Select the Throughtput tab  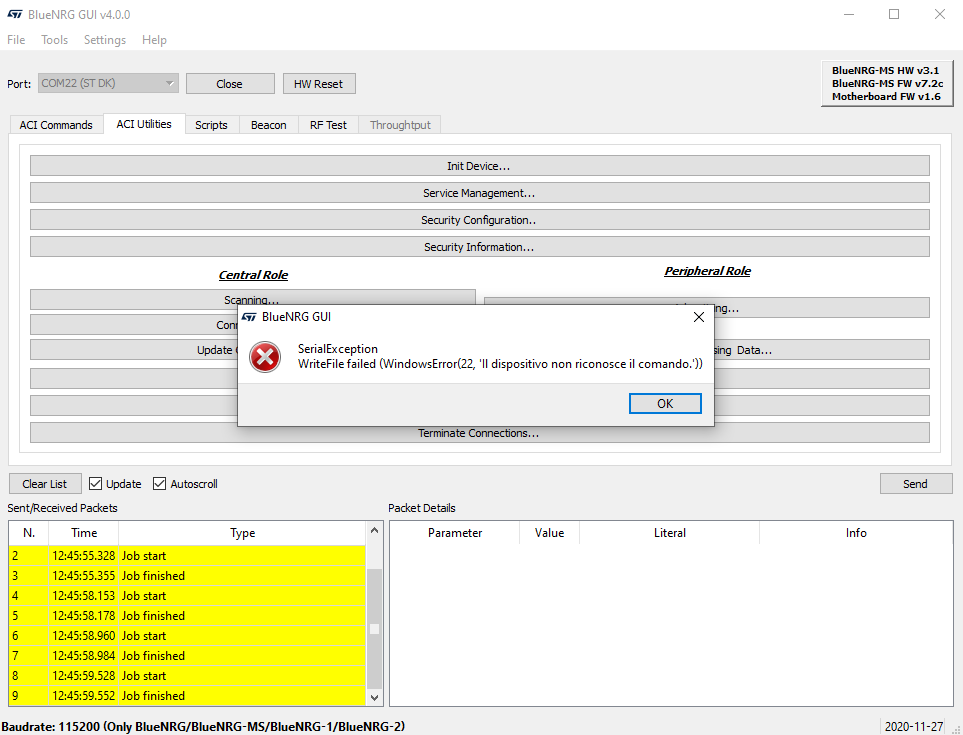[x=400, y=125]
